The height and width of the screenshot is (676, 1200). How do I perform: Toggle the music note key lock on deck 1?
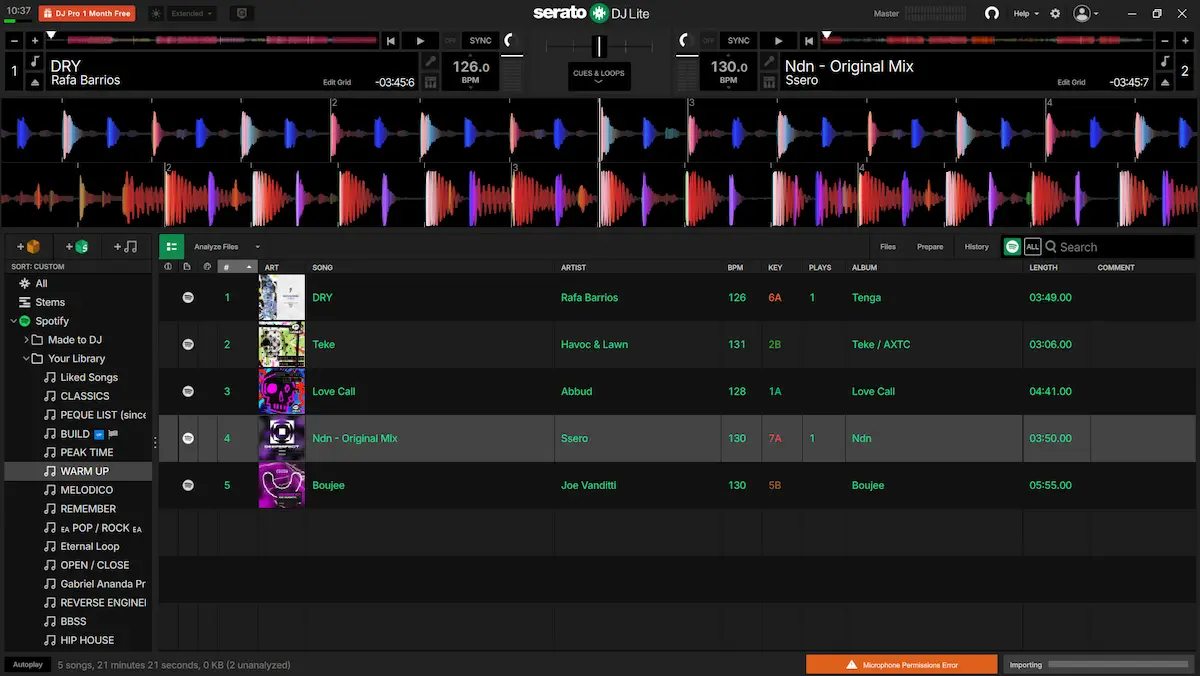(x=35, y=62)
